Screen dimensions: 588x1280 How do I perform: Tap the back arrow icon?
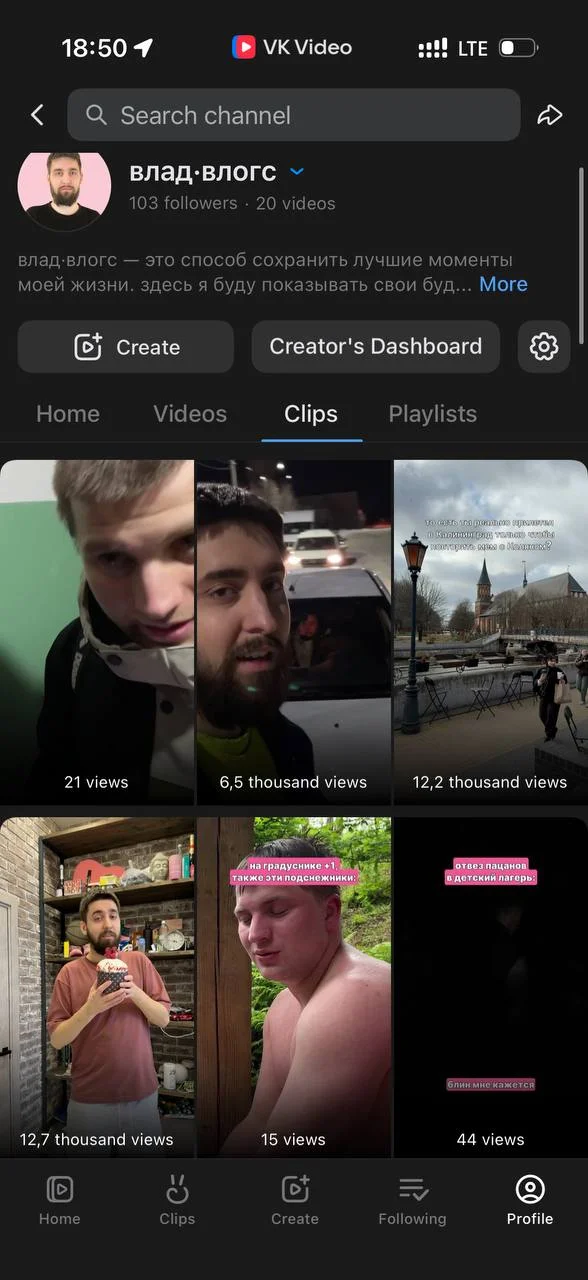37,115
